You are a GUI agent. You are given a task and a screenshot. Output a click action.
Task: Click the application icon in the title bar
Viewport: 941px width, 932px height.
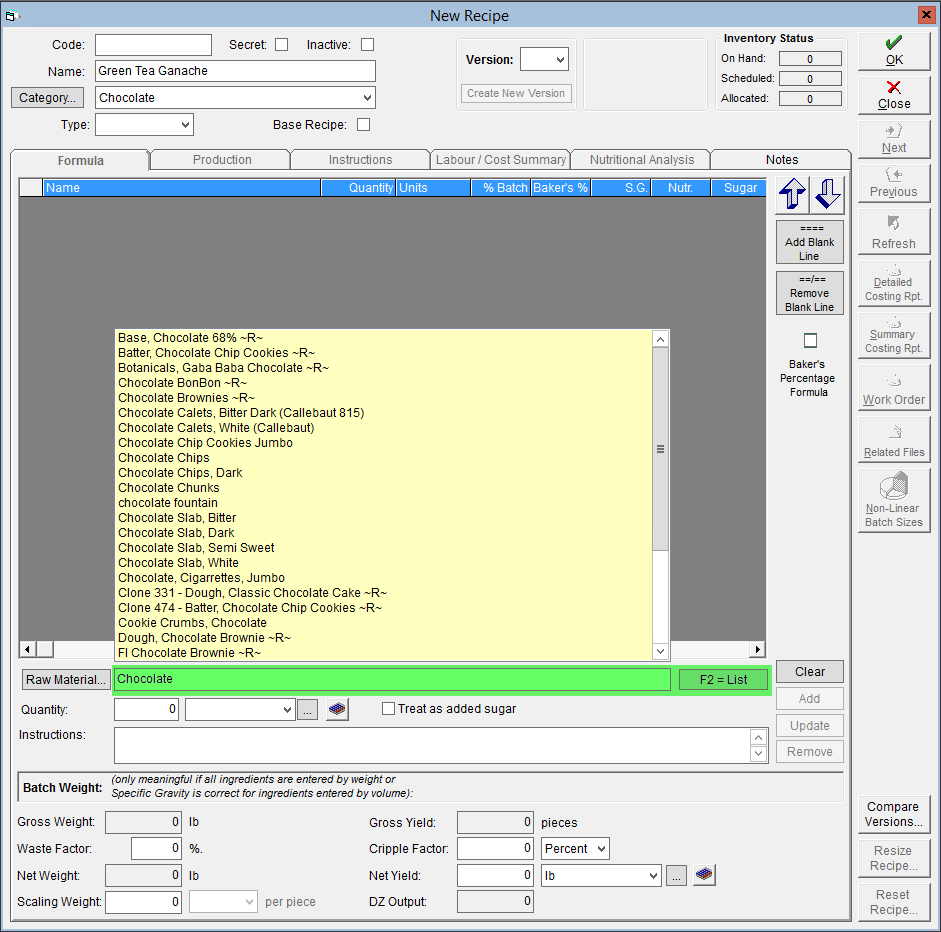11,16
